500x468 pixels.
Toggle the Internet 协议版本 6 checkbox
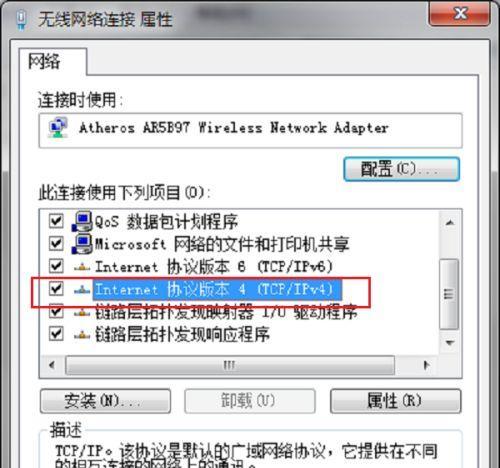tap(56, 266)
